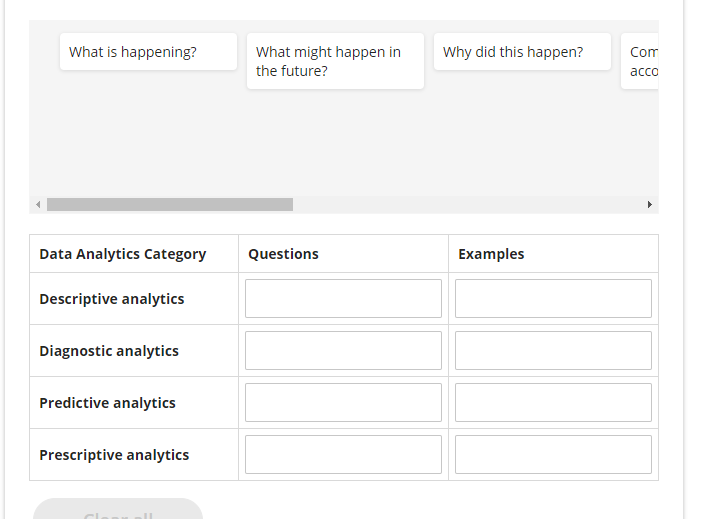Click the Questions box for Predictive analytics

click(343, 403)
